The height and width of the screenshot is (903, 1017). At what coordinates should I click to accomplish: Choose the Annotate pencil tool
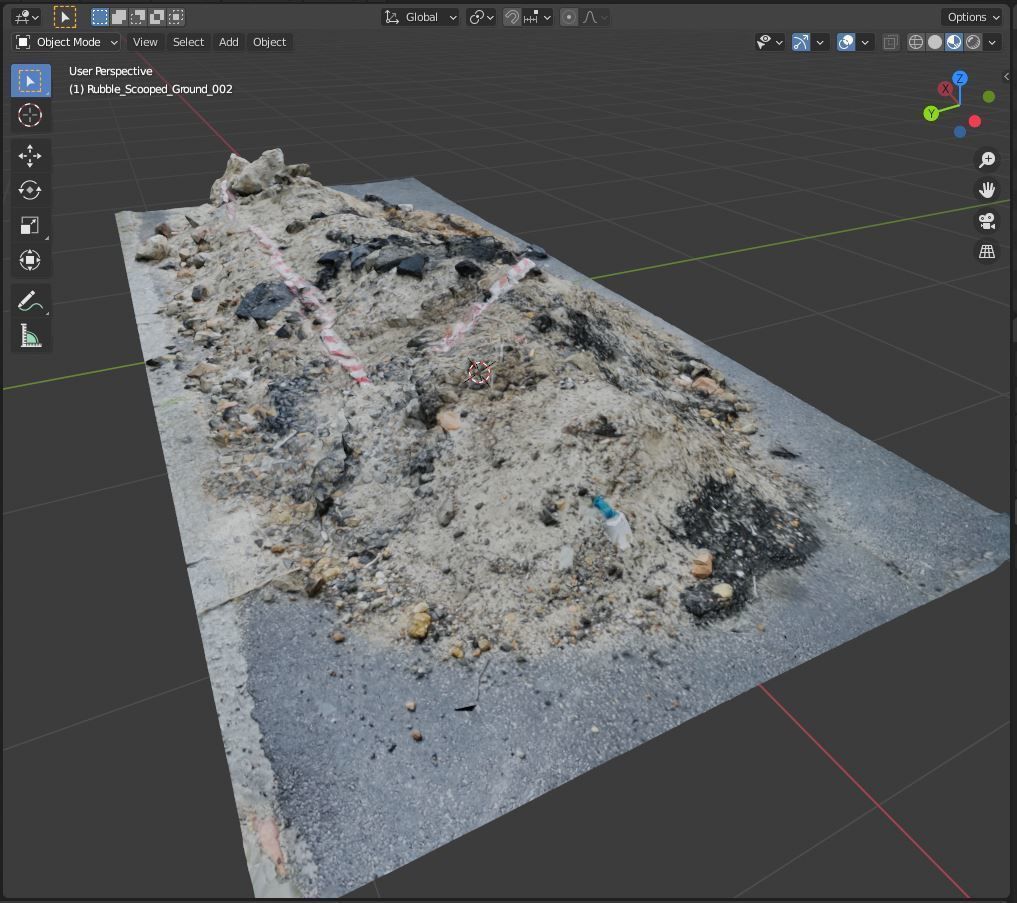[x=30, y=301]
